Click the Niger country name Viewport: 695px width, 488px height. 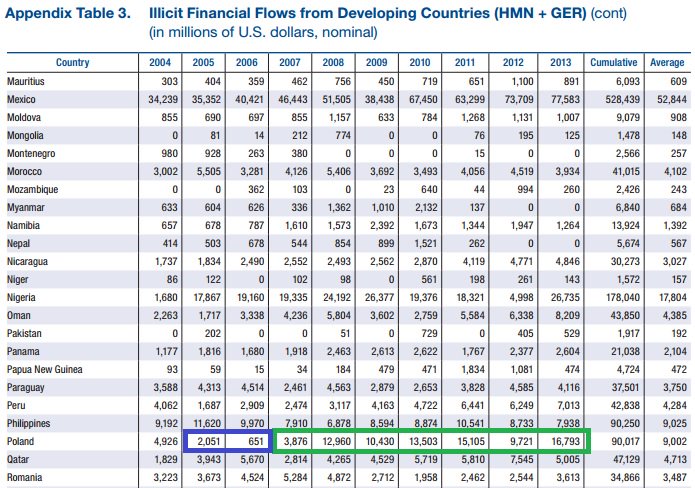18,280
